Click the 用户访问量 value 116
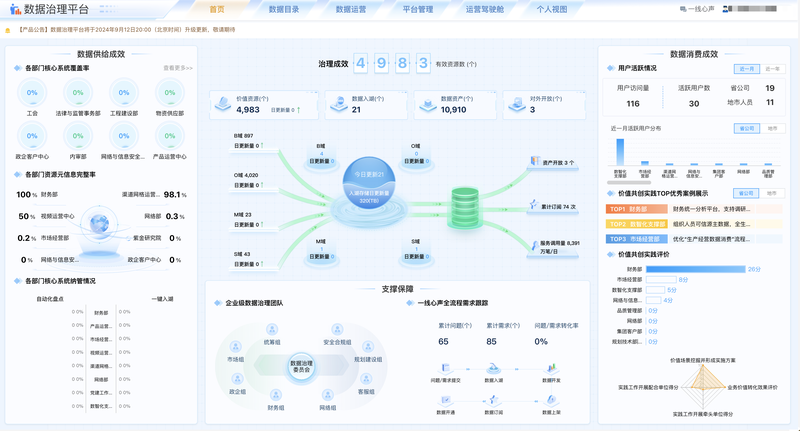This screenshot has width=800, height=431. [633, 104]
